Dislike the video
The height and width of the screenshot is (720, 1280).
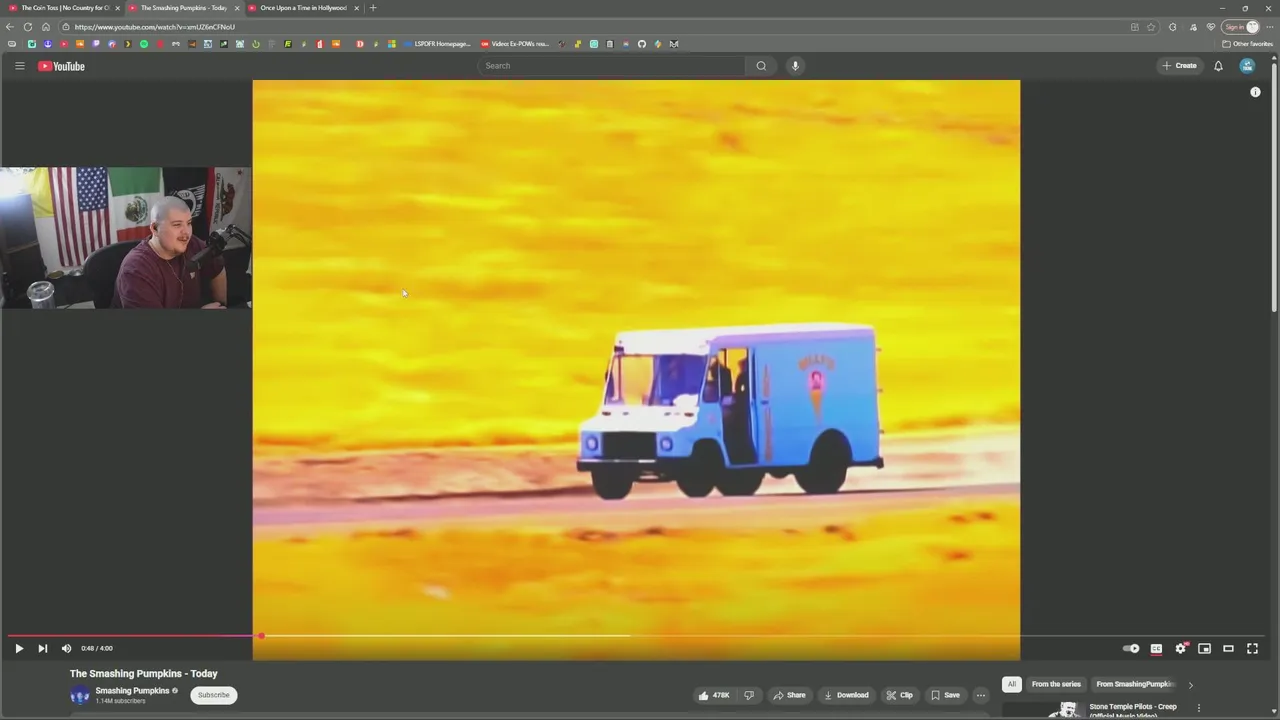coord(749,695)
